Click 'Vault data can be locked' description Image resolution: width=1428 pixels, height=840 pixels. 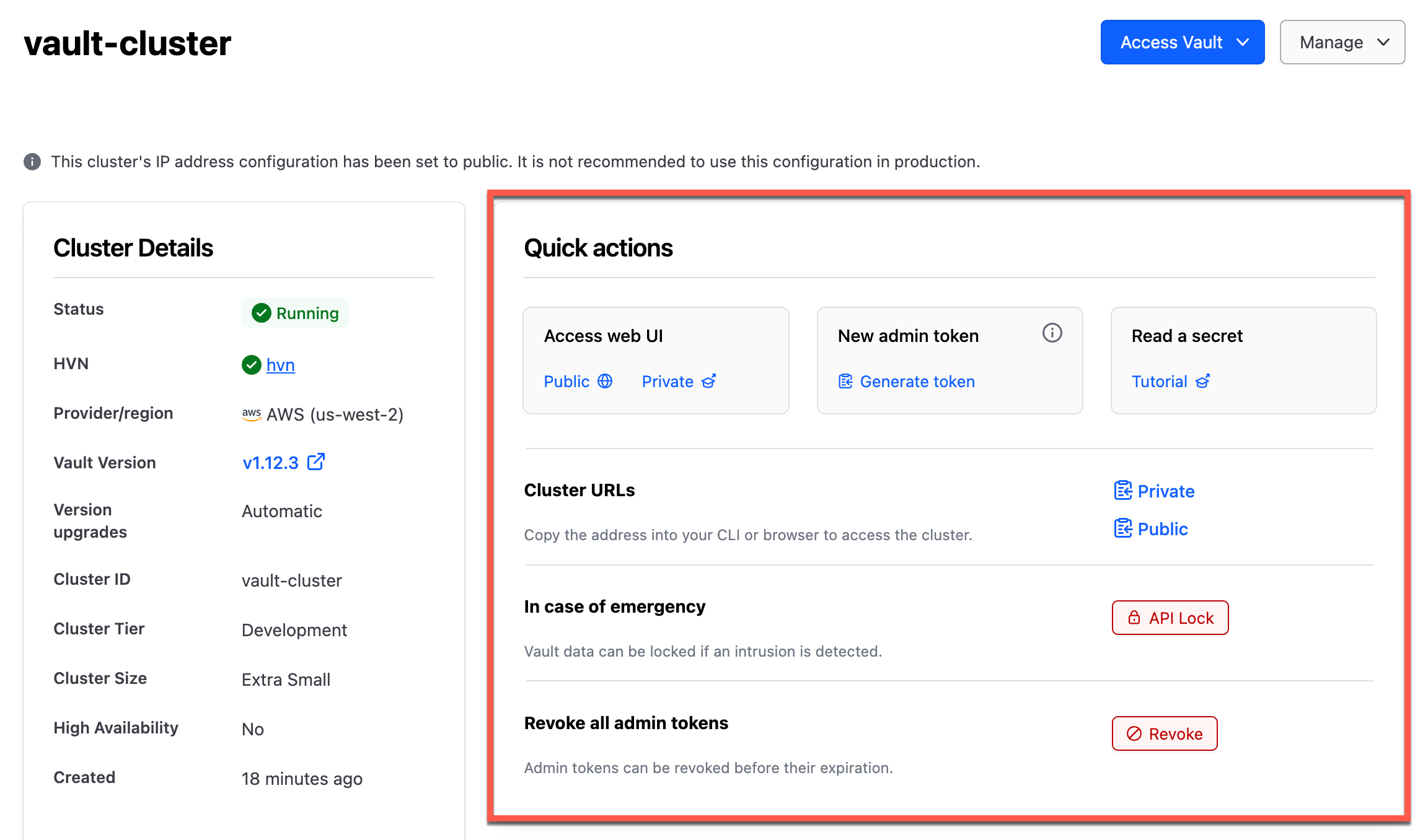(x=703, y=652)
